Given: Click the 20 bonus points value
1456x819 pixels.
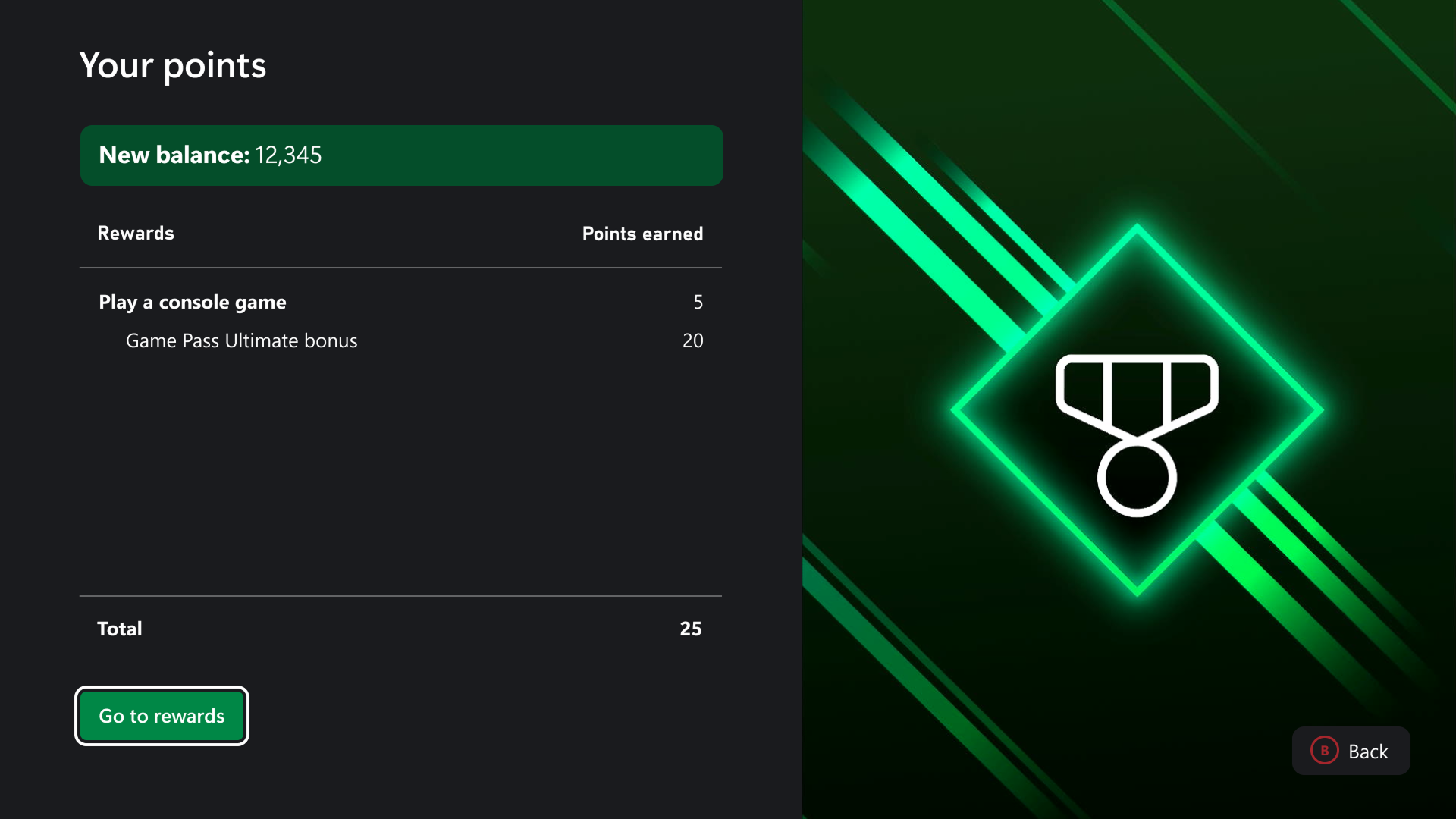Looking at the screenshot, I should [692, 341].
